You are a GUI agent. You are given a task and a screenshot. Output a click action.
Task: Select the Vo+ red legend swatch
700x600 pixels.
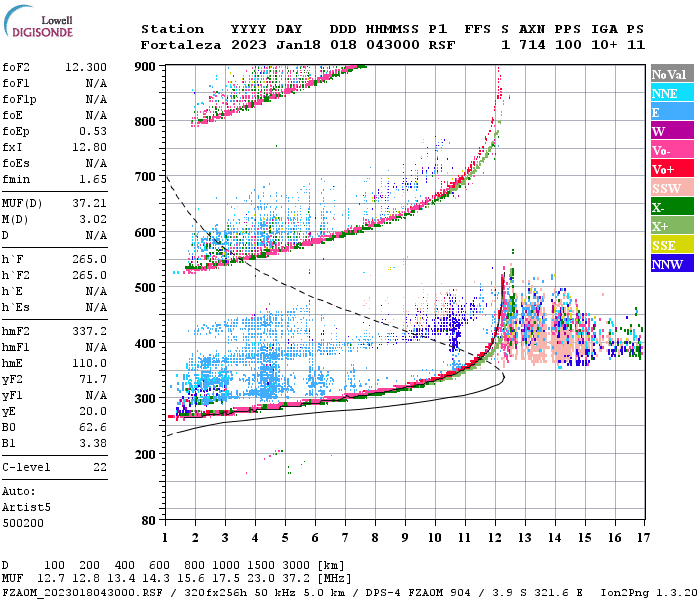672,169
